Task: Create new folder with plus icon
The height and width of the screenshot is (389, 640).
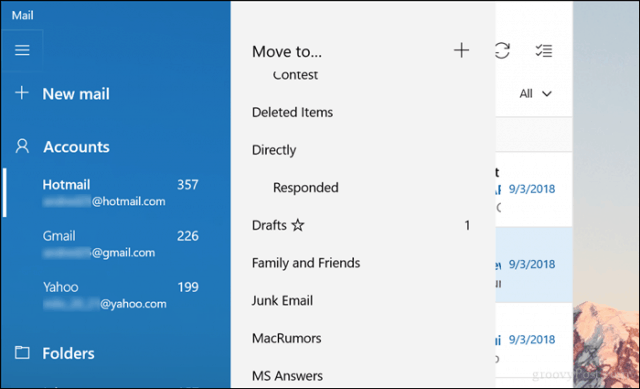Action: point(461,51)
